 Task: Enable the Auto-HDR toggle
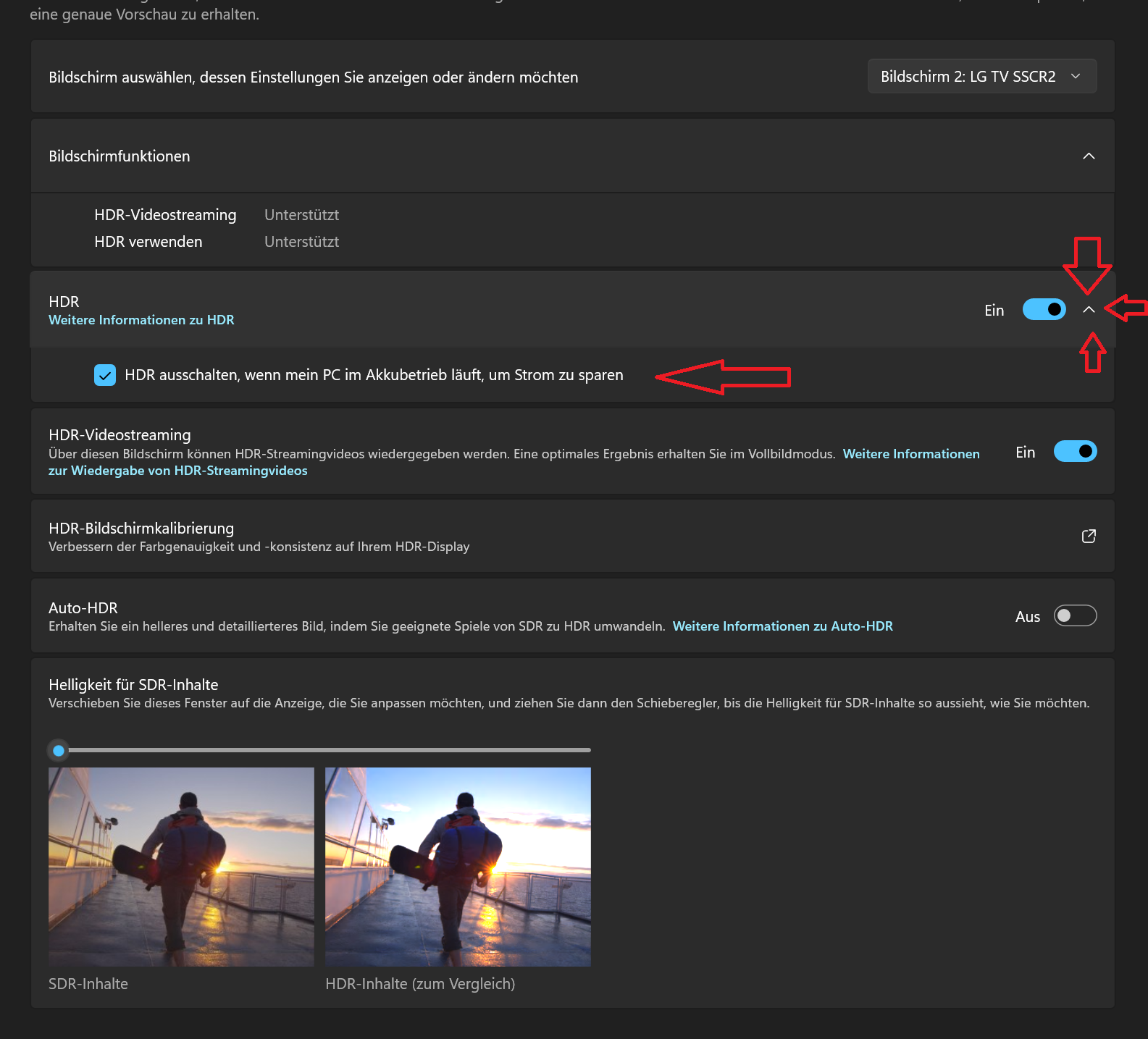pyautogui.click(x=1075, y=615)
